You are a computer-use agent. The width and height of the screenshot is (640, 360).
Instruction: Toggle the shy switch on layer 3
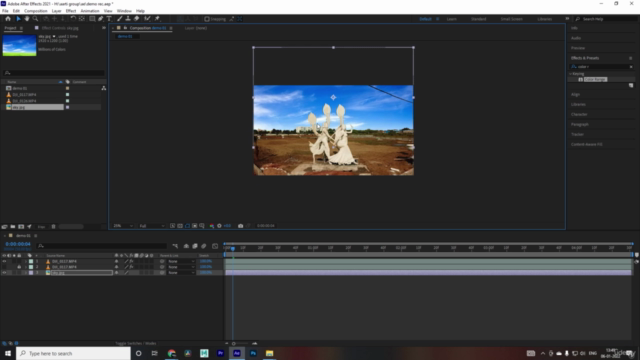116,272
